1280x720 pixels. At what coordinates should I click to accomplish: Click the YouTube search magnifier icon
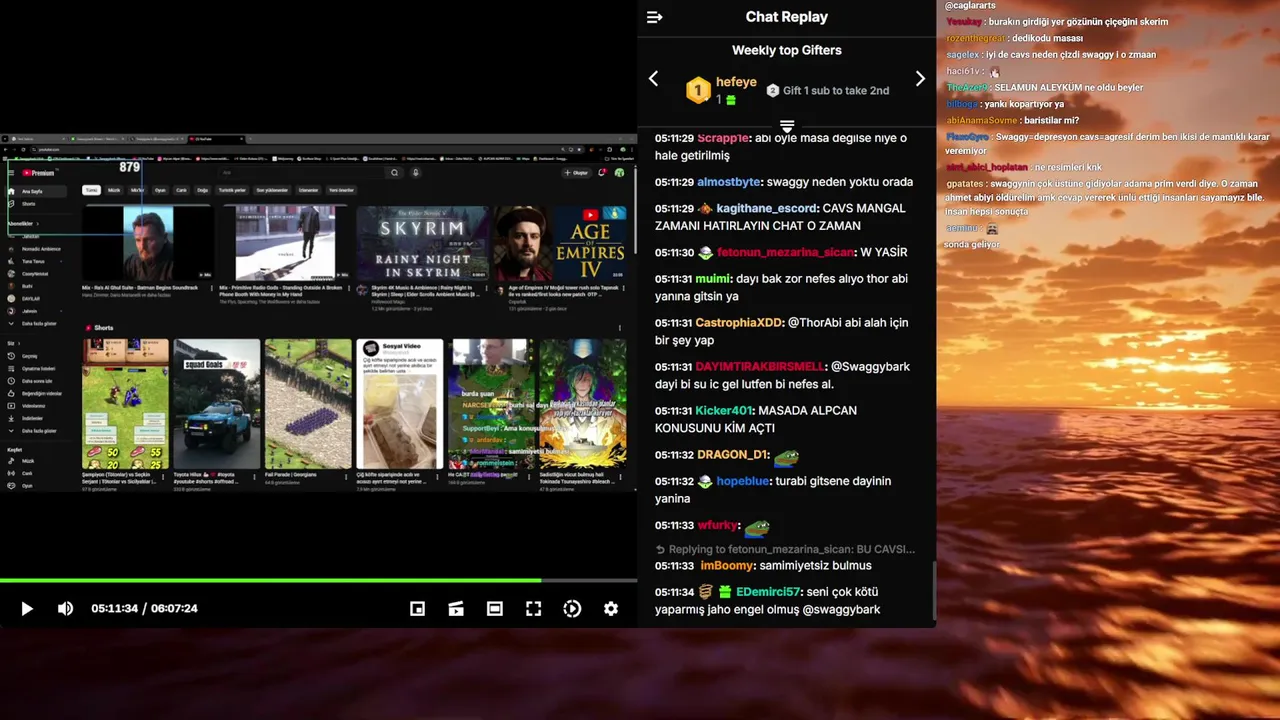394,172
